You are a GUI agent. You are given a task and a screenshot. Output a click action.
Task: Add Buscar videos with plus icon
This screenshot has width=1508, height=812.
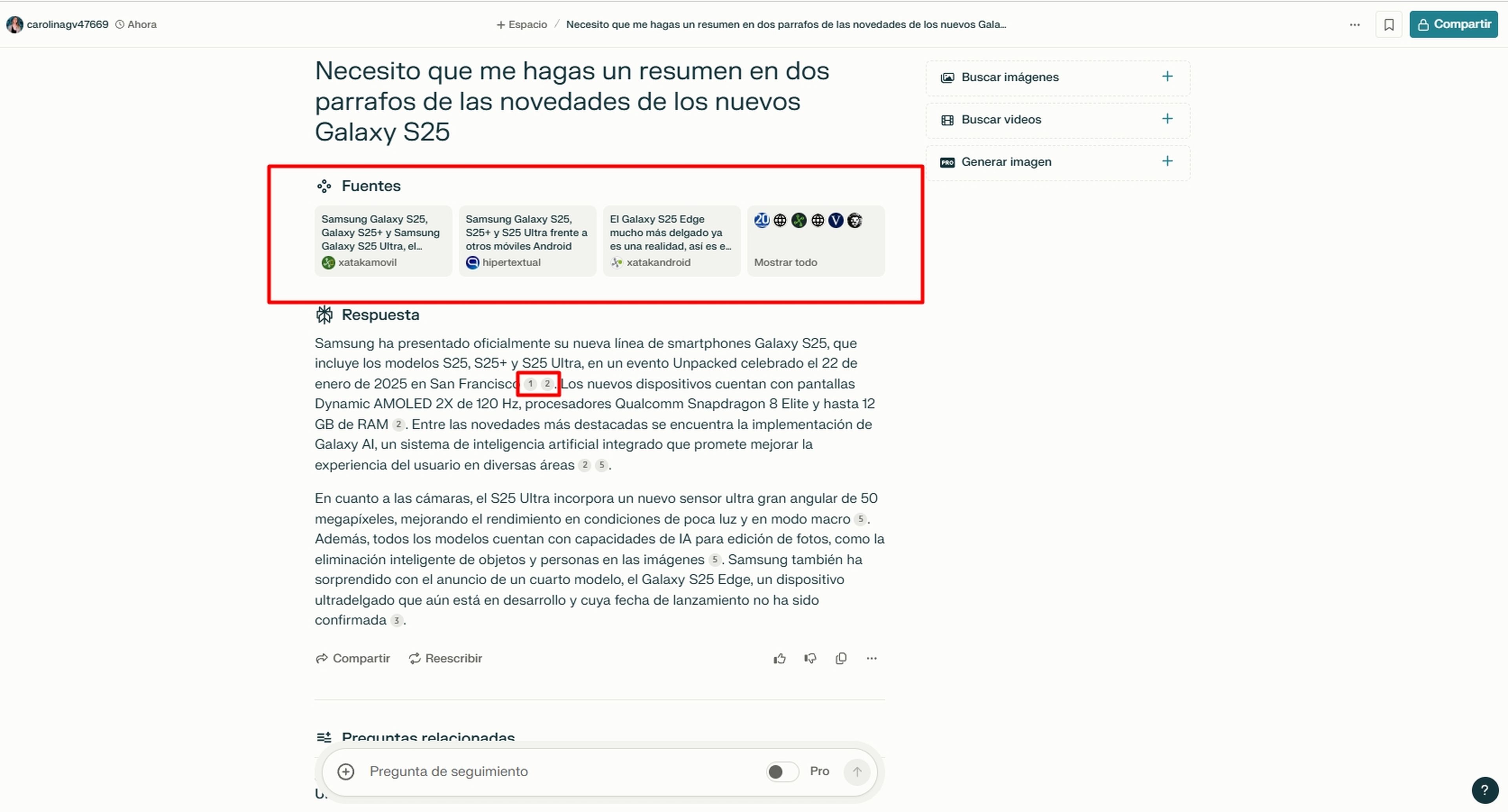(1167, 119)
